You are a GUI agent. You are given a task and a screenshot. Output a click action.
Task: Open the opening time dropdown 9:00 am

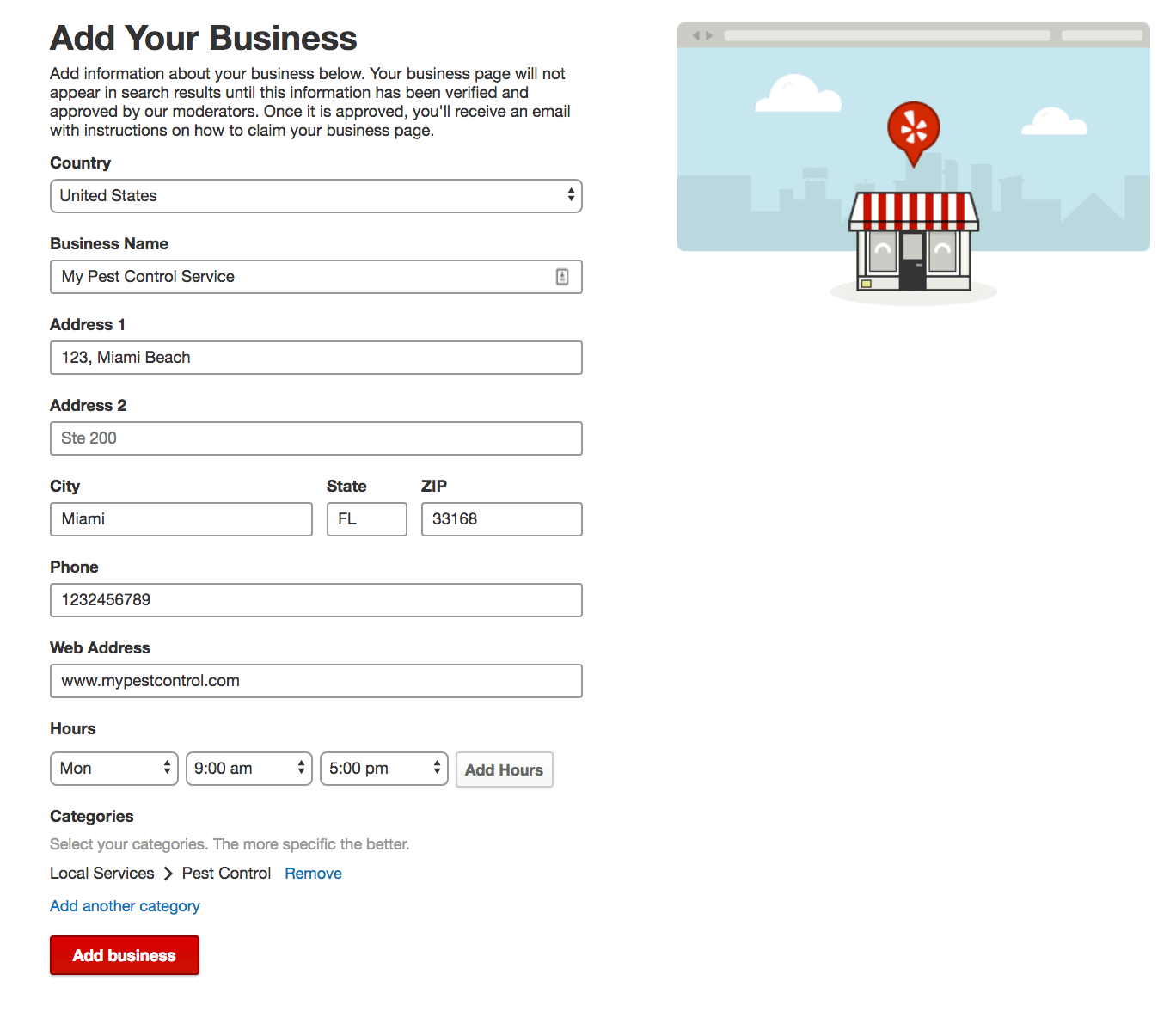pos(249,769)
